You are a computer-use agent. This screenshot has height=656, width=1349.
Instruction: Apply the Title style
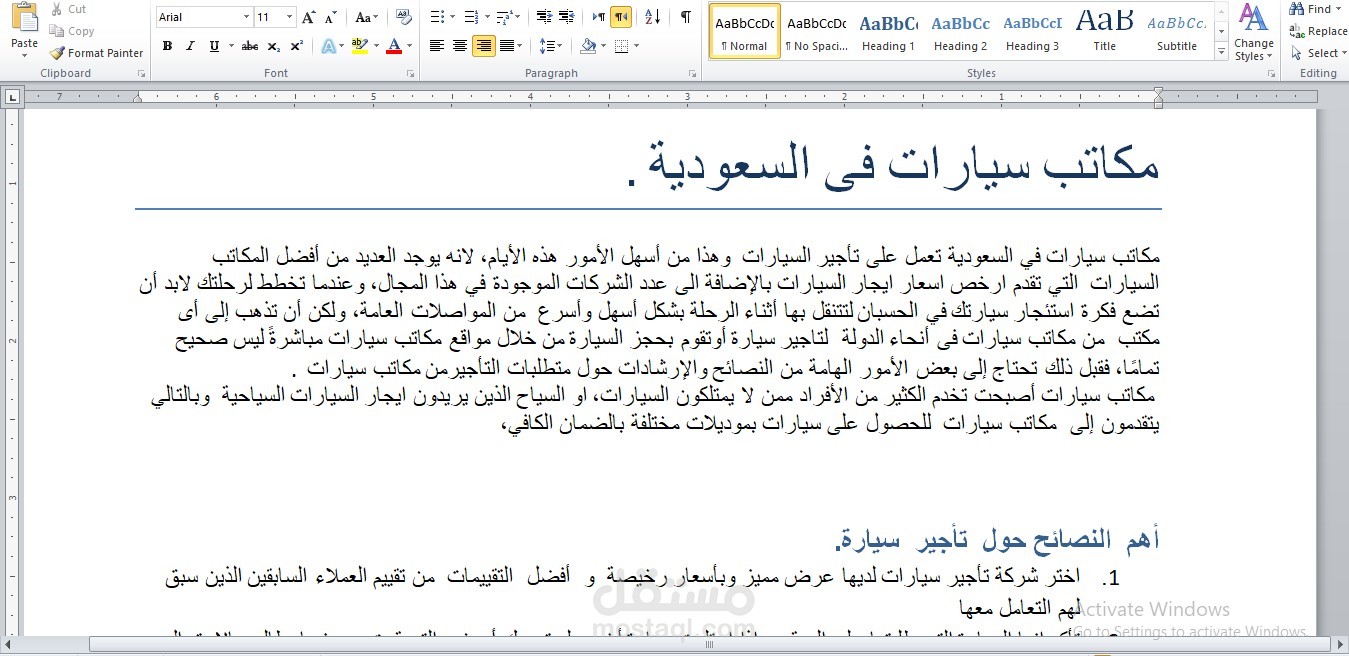point(1104,31)
